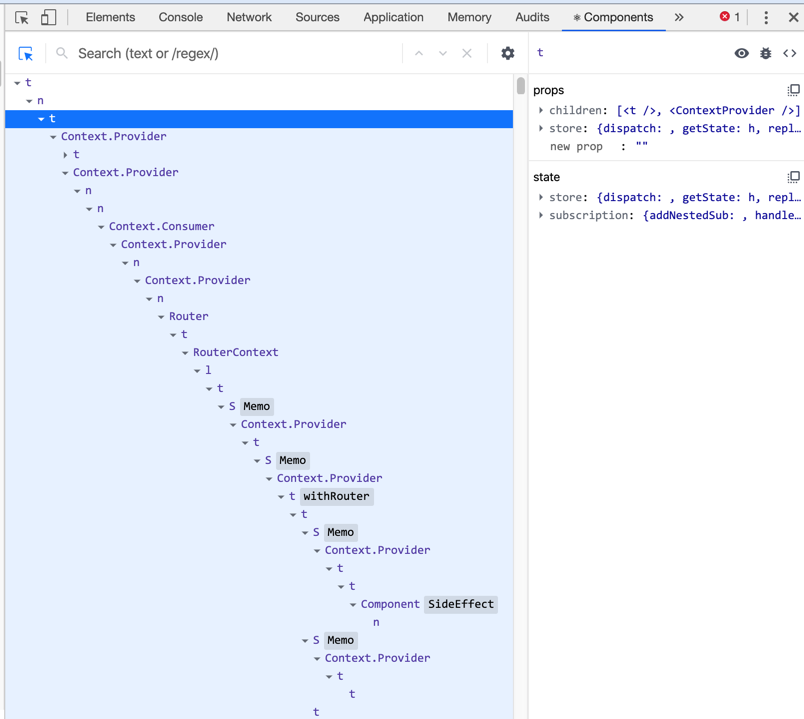Clear the search with the X icon
804x719 pixels.
[x=467, y=53]
